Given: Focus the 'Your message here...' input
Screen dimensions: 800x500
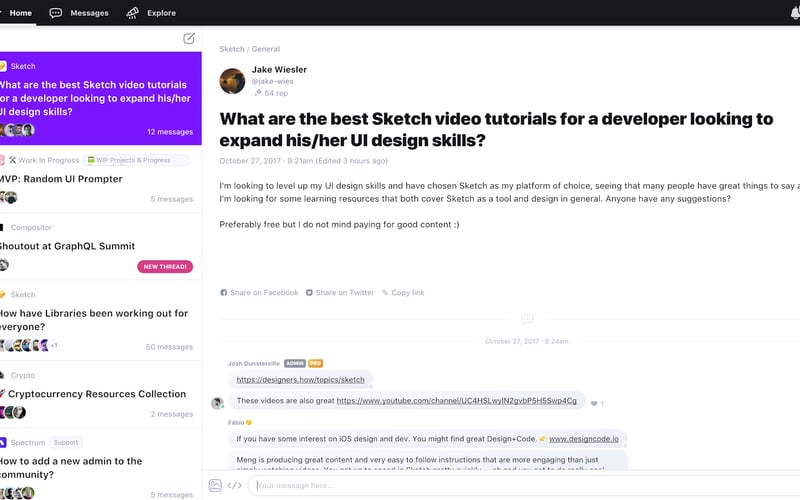Looking at the screenshot, I should click(x=523, y=485).
